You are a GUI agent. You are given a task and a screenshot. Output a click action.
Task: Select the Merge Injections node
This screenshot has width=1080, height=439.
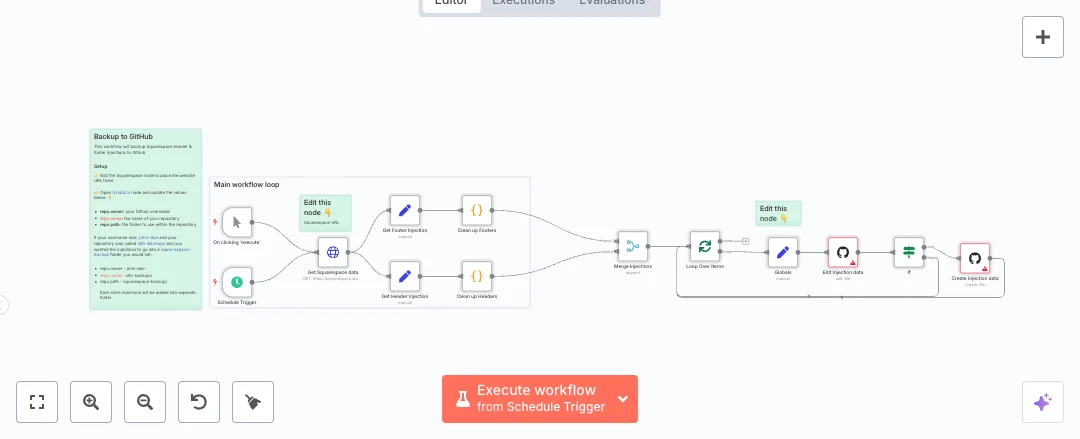click(x=632, y=246)
